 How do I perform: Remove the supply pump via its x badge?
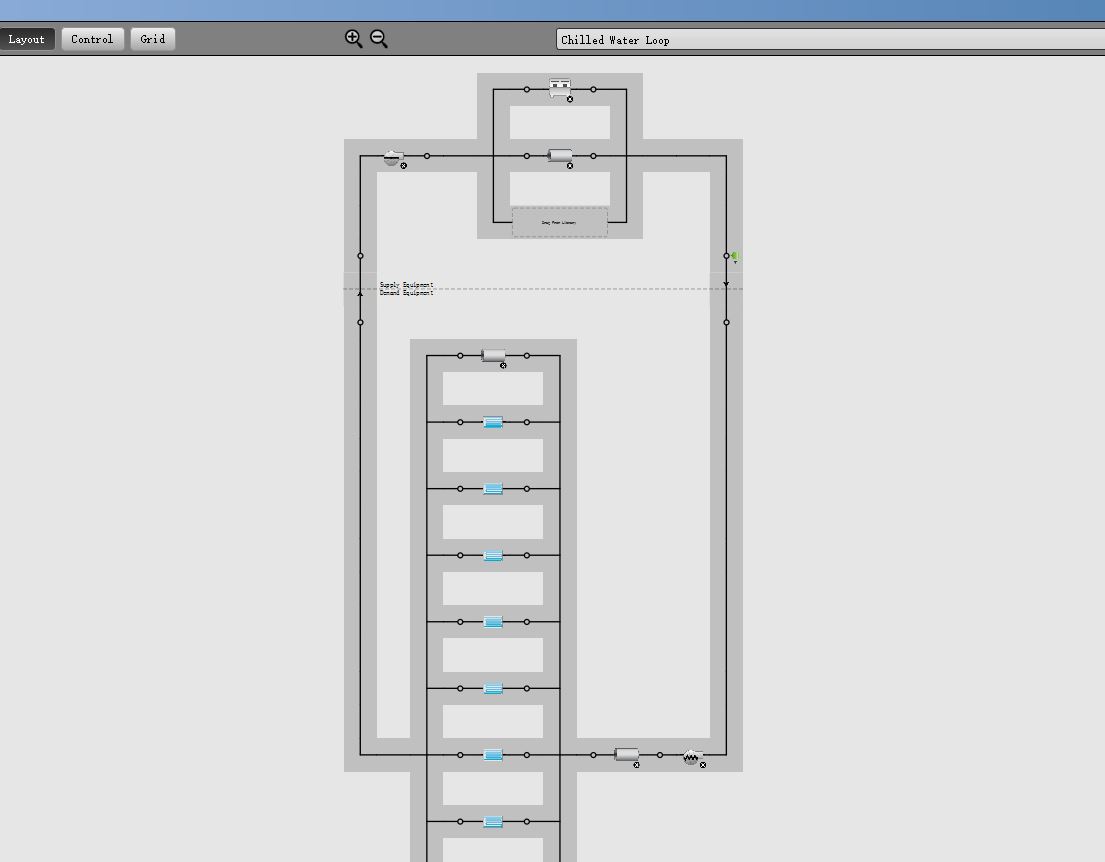click(x=404, y=166)
